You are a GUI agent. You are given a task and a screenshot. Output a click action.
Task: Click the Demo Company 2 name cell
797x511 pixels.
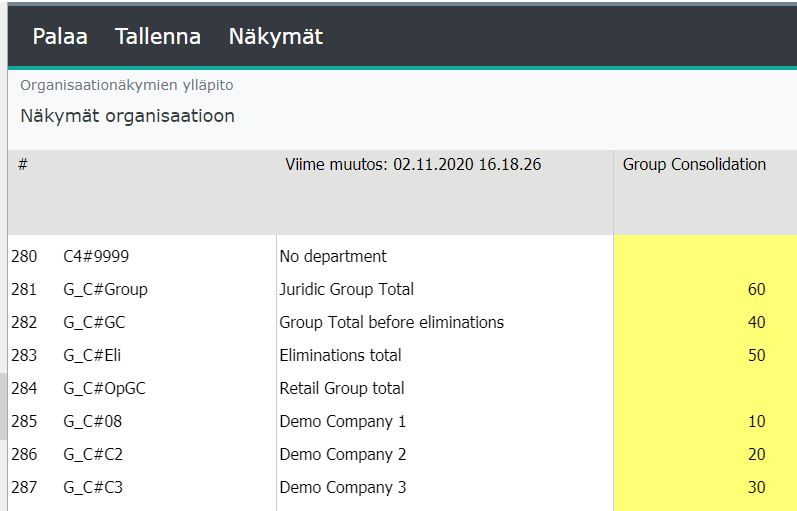(343, 455)
